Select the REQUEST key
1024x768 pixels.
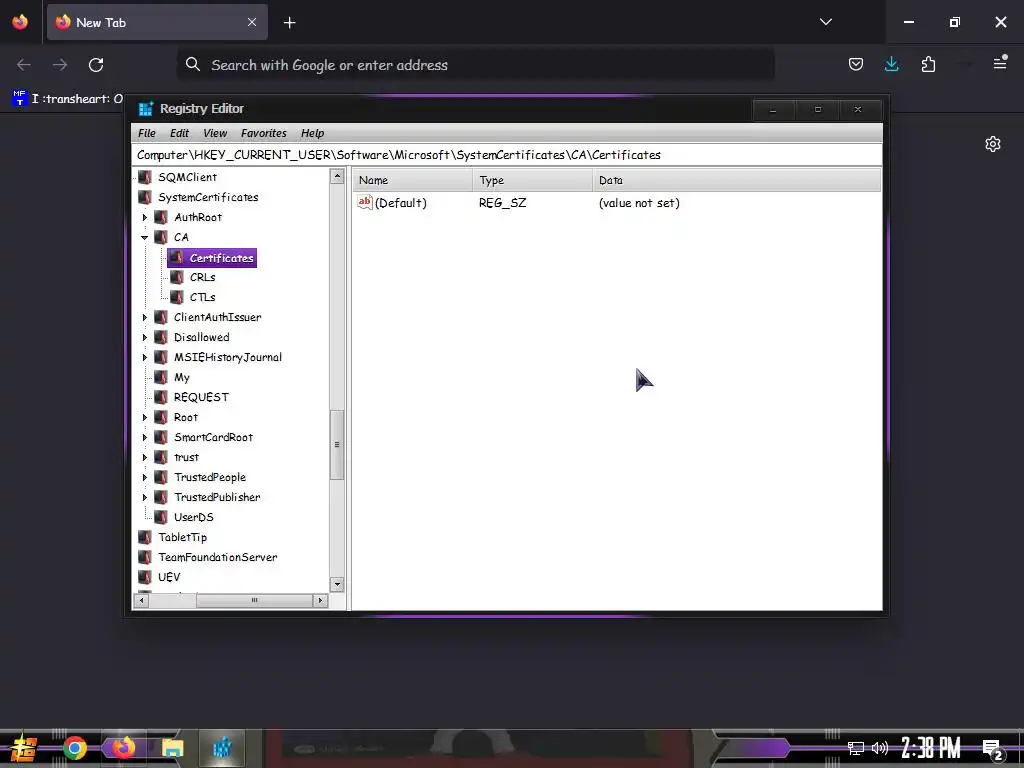(x=201, y=397)
